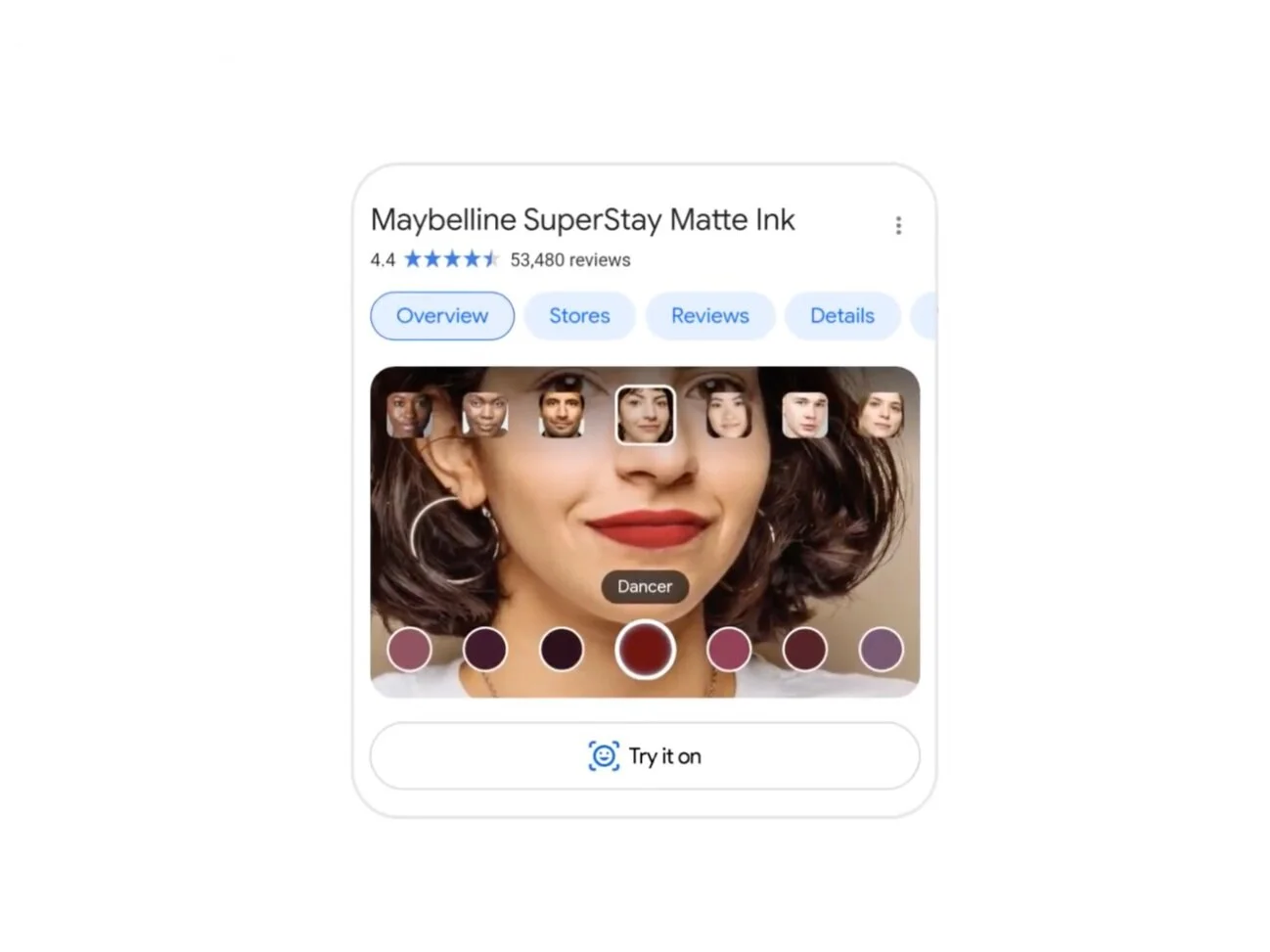
Task: Open the Reviews tab
Action: 710,316
